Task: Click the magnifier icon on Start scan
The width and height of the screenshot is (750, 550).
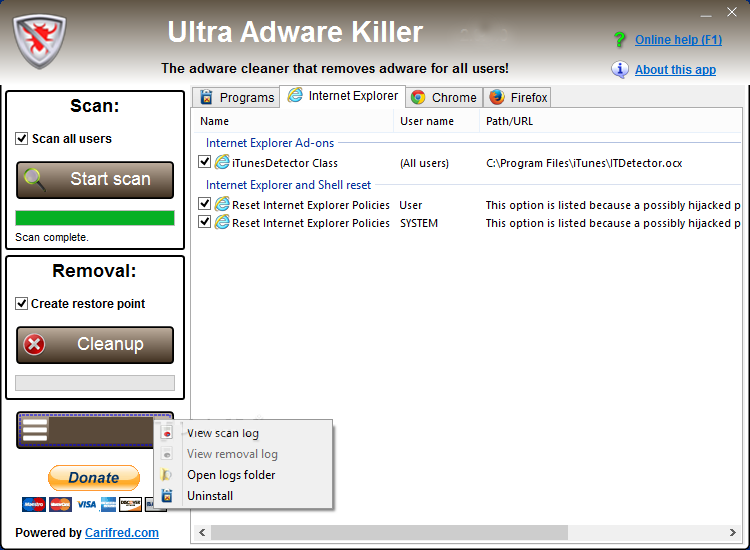Action: (34, 180)
